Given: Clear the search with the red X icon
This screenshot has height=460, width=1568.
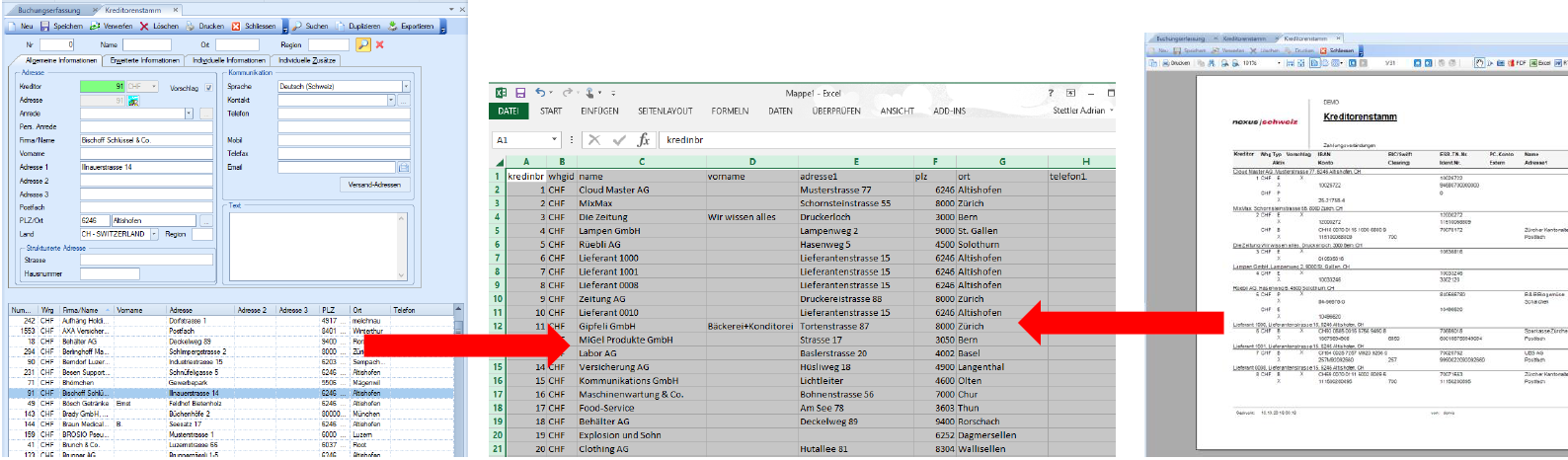Looking at the screenshot, I should pyautogui.click(x=380, y=44).
